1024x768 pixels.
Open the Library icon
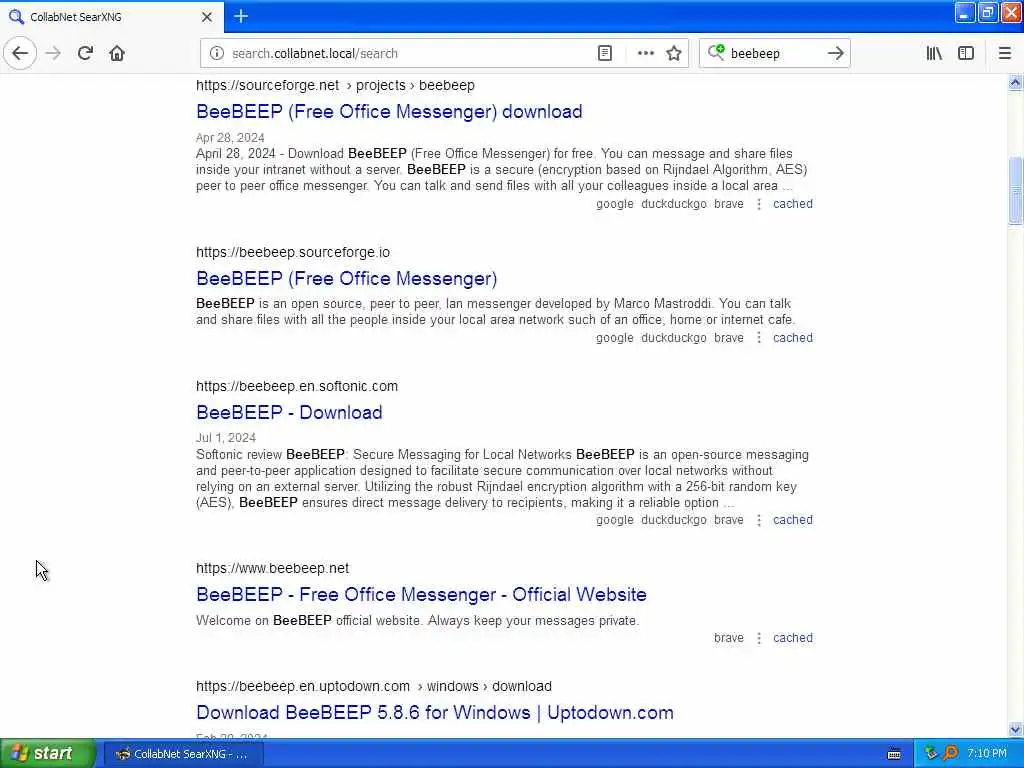click(934, 53)
